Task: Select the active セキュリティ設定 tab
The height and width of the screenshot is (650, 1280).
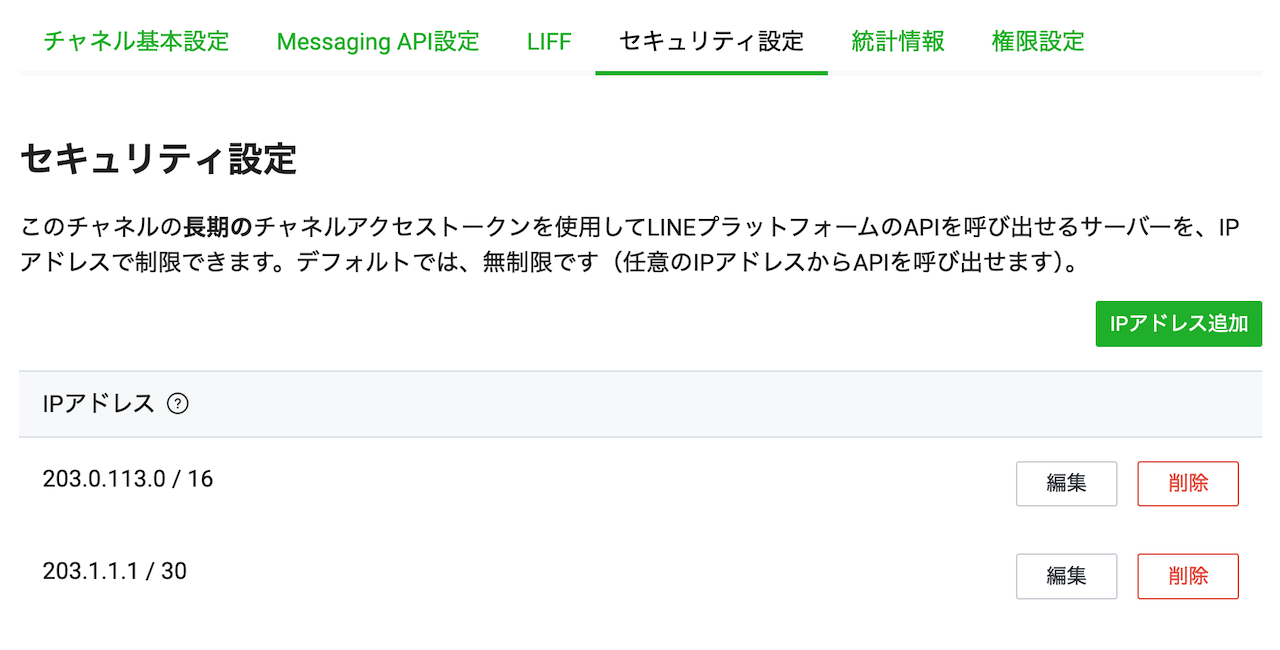Action: [711, 42]
